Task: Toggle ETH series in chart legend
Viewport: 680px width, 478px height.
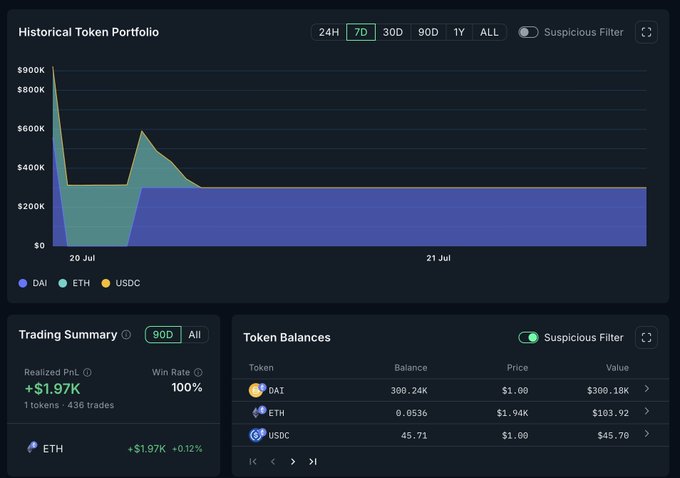Action: (74, 283)
